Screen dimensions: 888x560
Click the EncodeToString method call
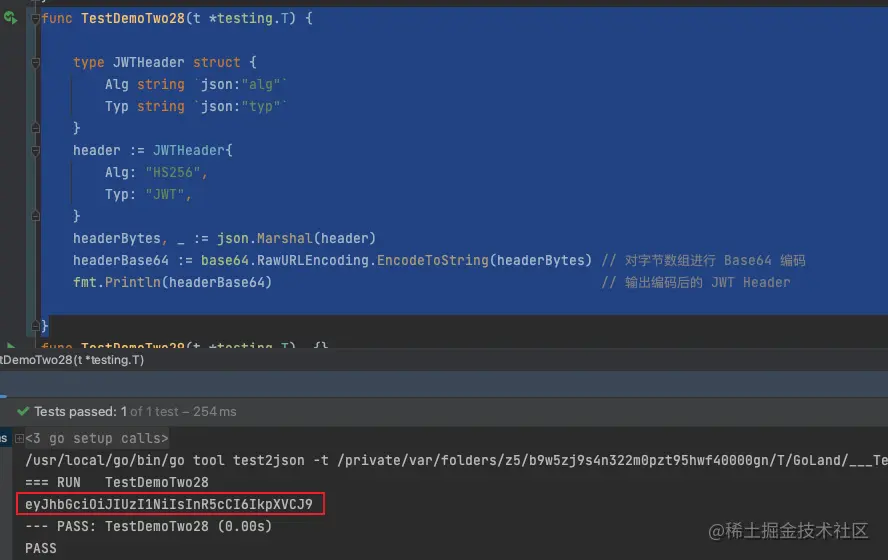pos(433,260)
